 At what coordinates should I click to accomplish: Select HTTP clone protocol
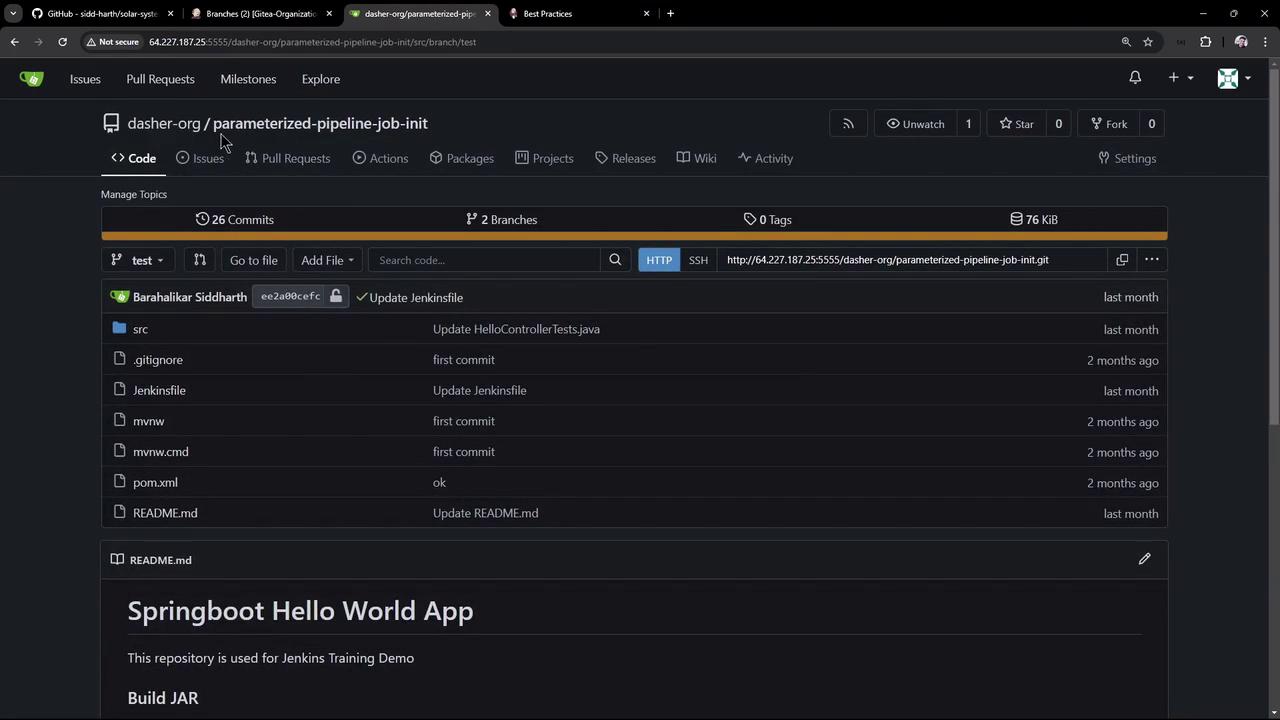point(659,260)
